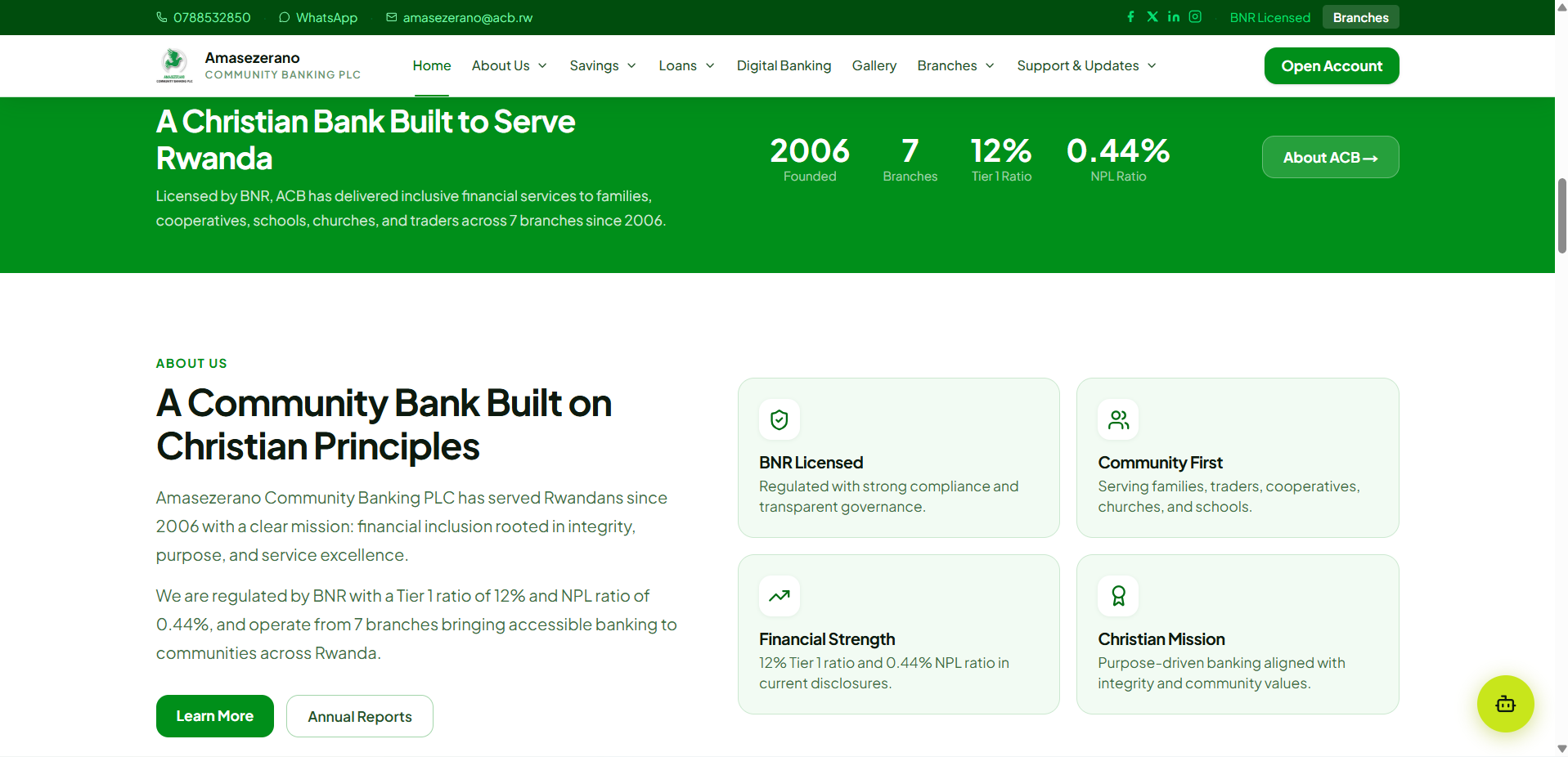Open the Gallery menu item

pyautogui.click(x=874, y=65)
